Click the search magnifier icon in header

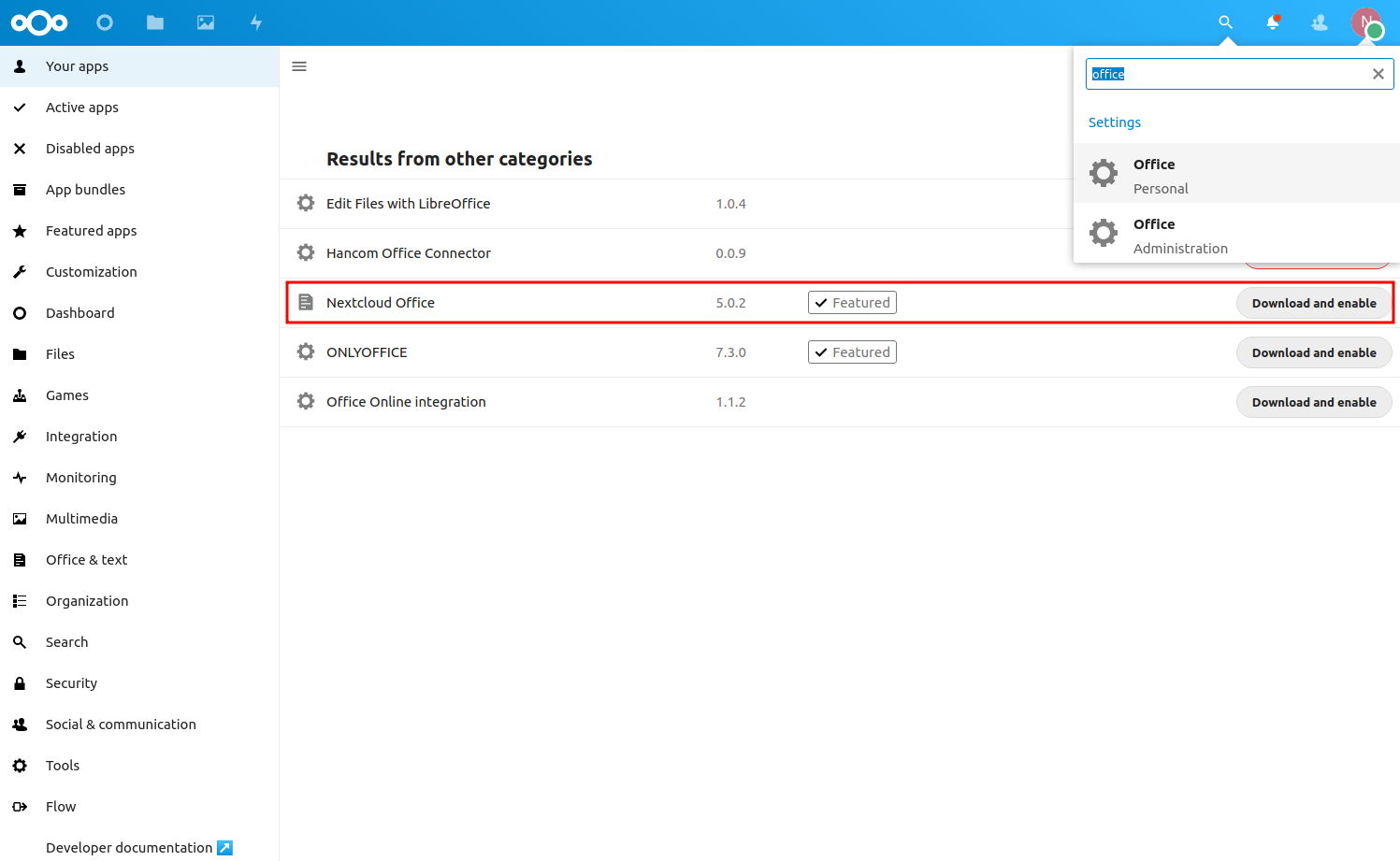pos(1225,22)
